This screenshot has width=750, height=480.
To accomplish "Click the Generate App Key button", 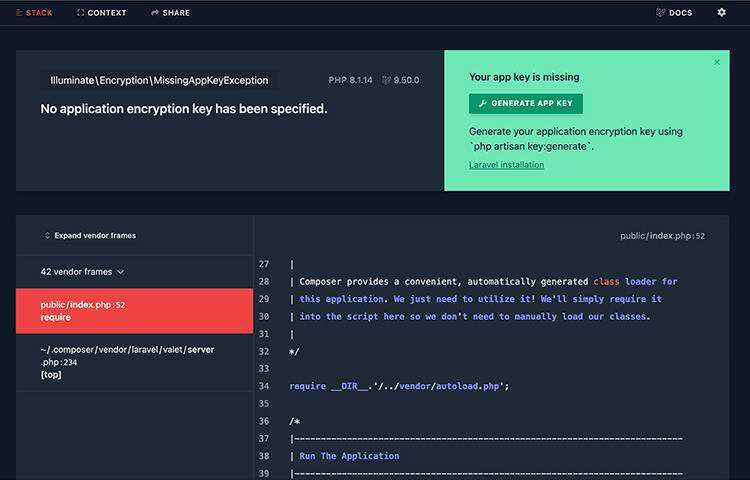I will [x=525, y=104].
